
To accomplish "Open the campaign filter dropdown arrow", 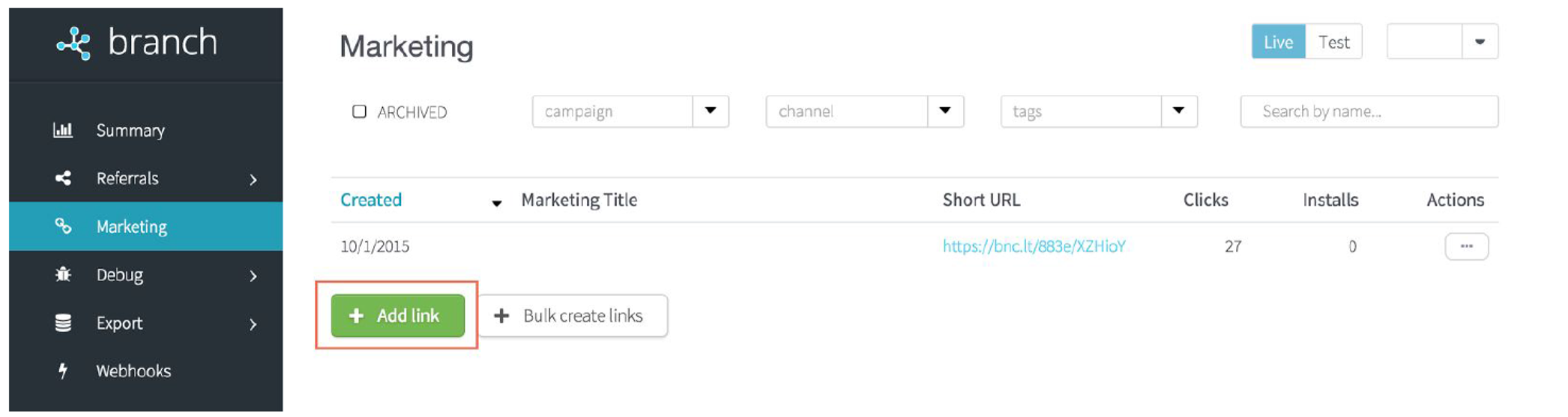I will pos(711,111).
